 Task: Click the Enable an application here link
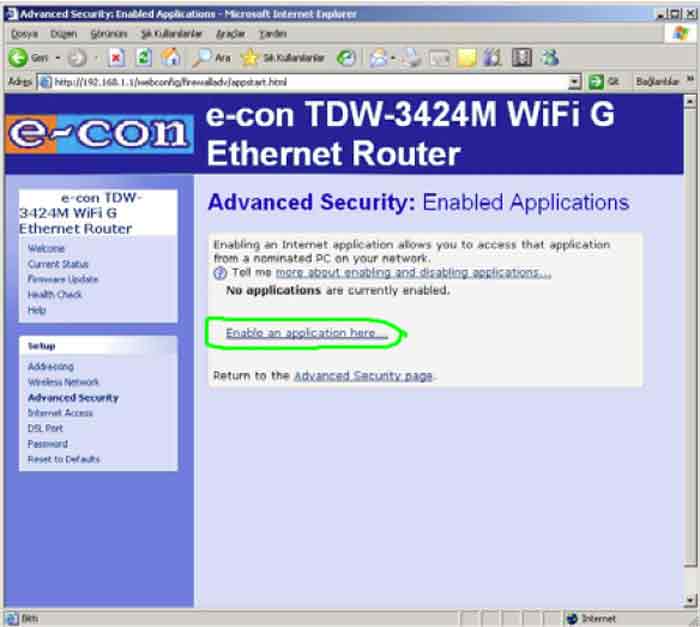point(307,333)
